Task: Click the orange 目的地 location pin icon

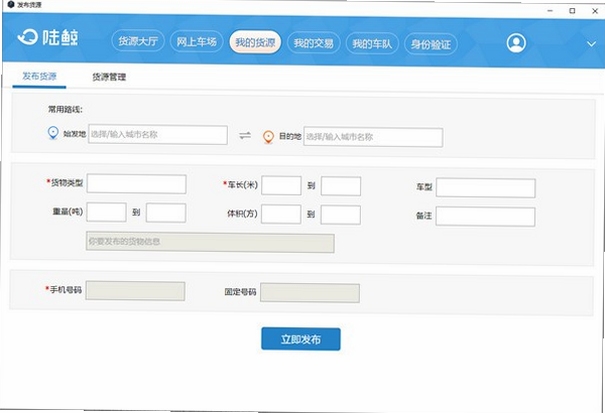Action: tap(268, 137)
